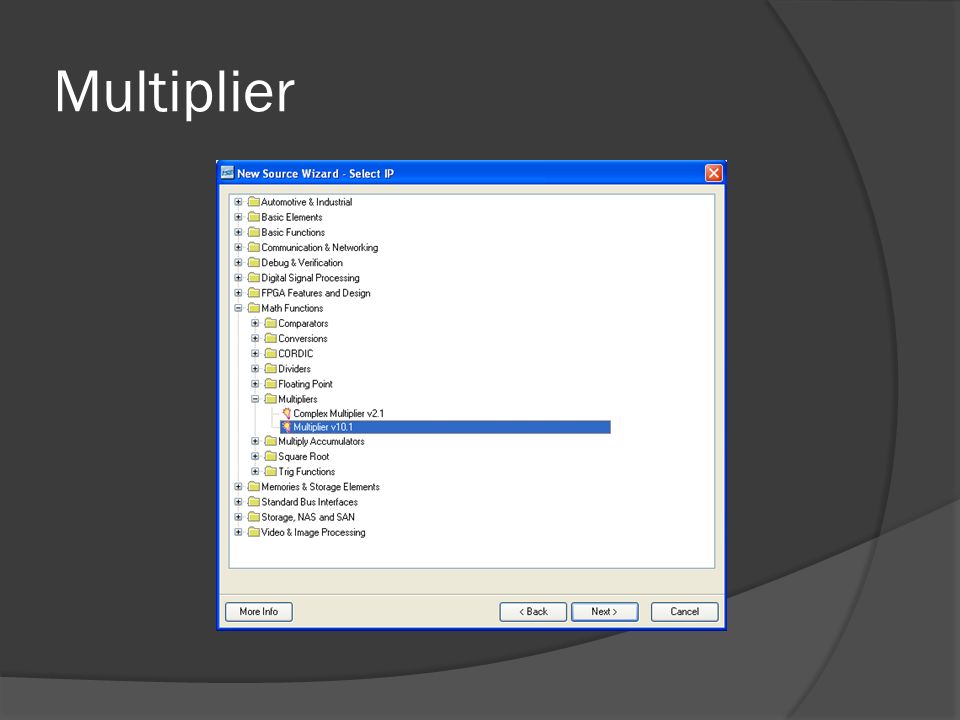Image resolution: width=960 pixels, height=720 pixels.
Task: Expand the Storage, NAS and SAN node
Action: click(238, 517)
